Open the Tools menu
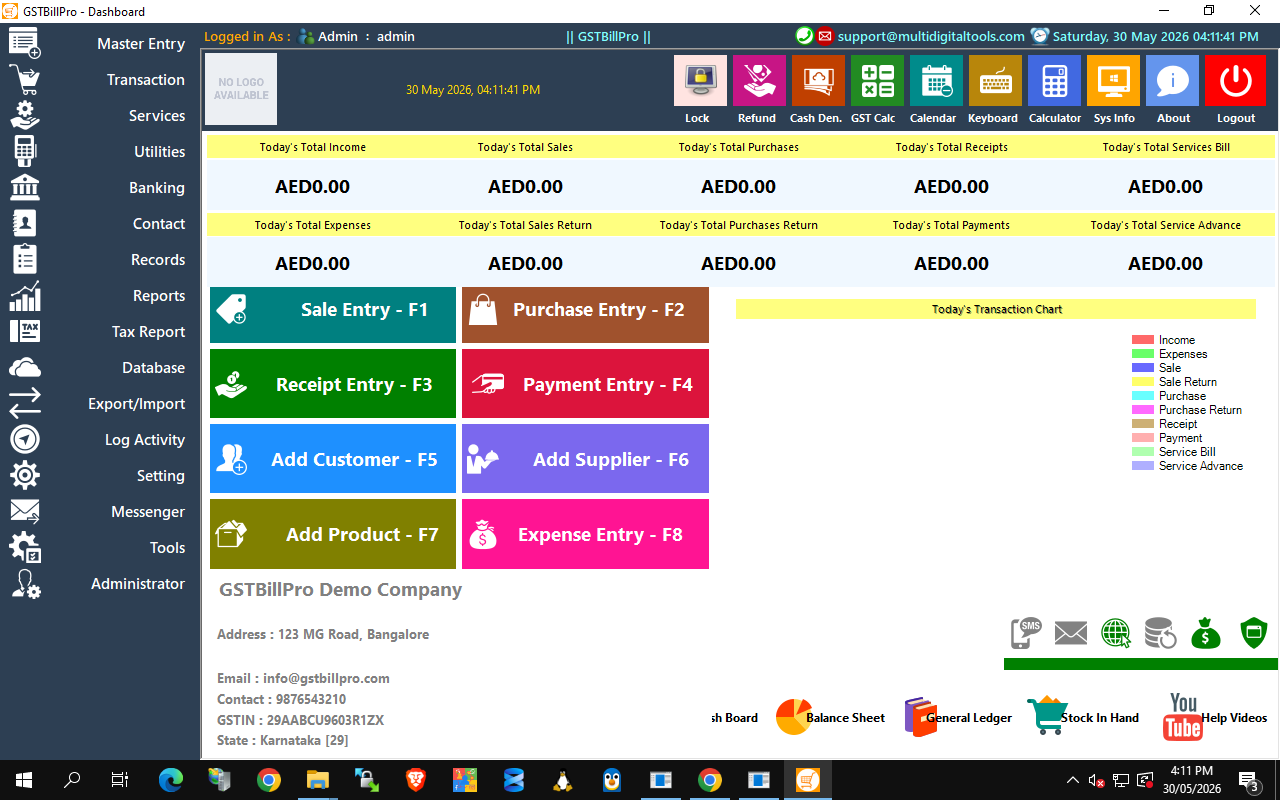The height and width of the screenshot is (800, 1280). point(167,548)
